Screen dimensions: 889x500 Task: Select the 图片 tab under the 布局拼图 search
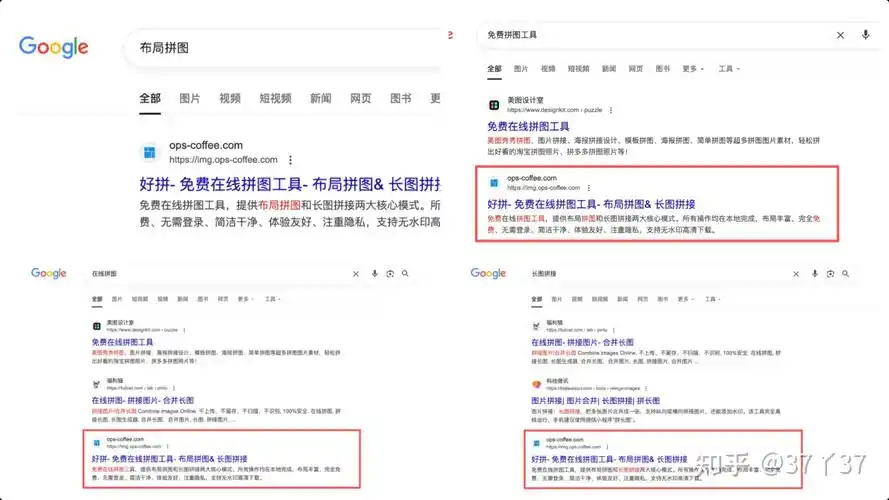coord(190,99)
